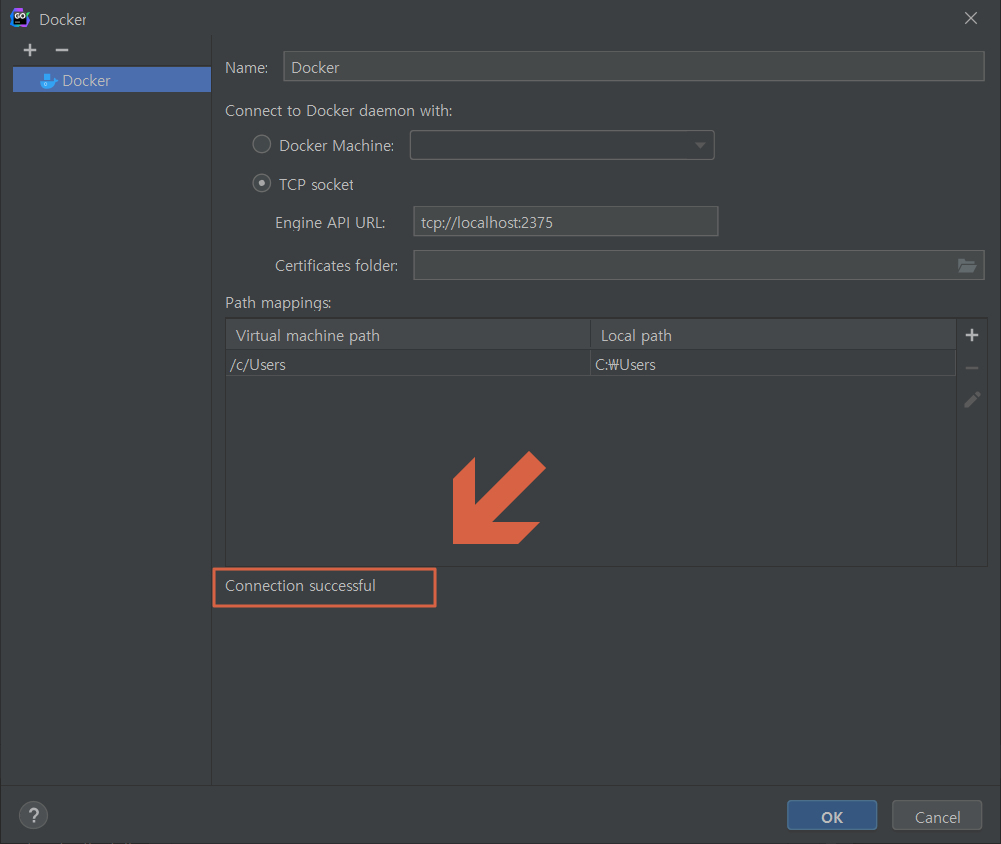
Task: Select the Docker Machine radio button
Action: click(262, 144)
